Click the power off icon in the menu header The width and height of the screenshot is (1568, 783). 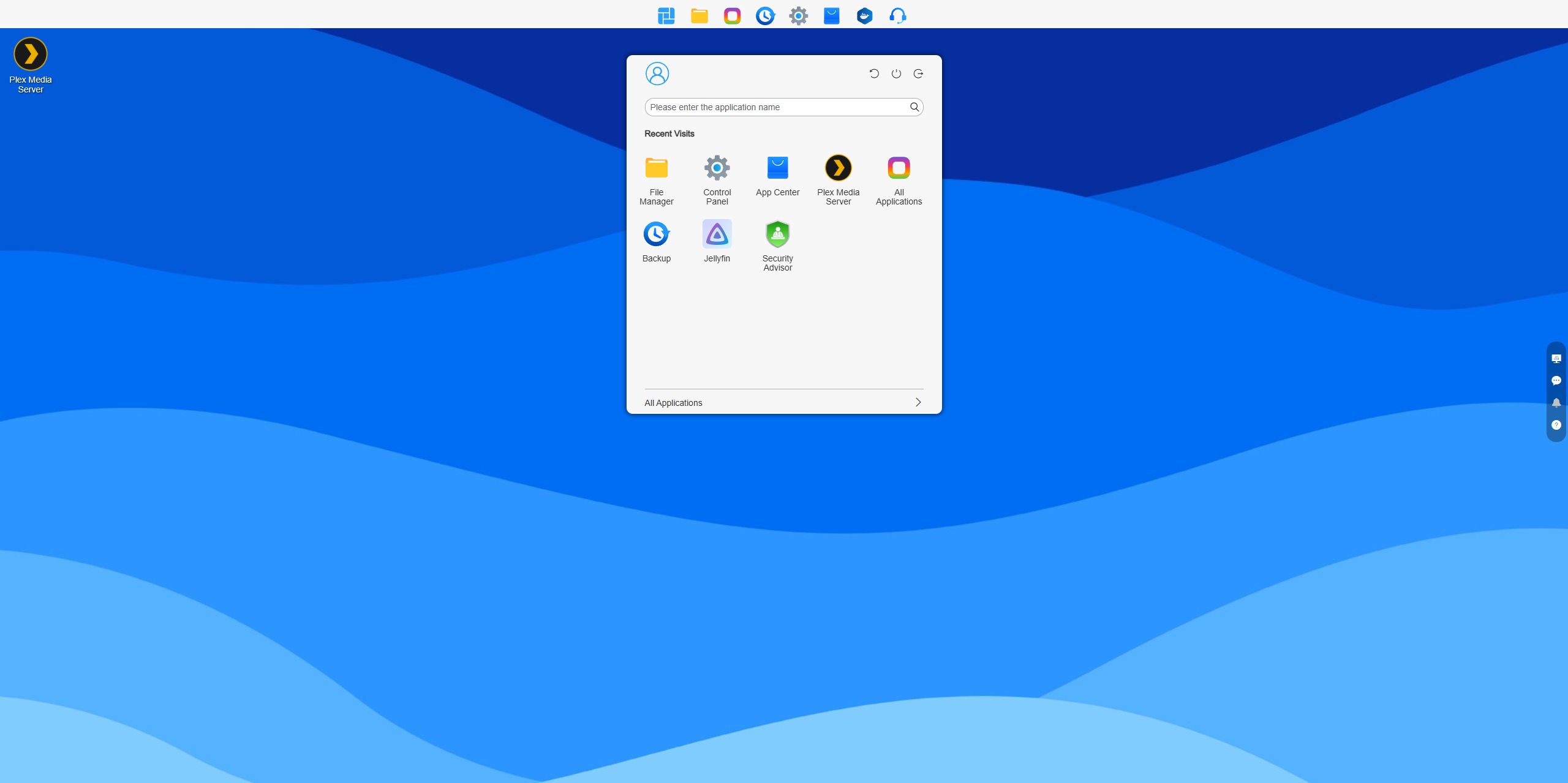(x=896, y=73)
